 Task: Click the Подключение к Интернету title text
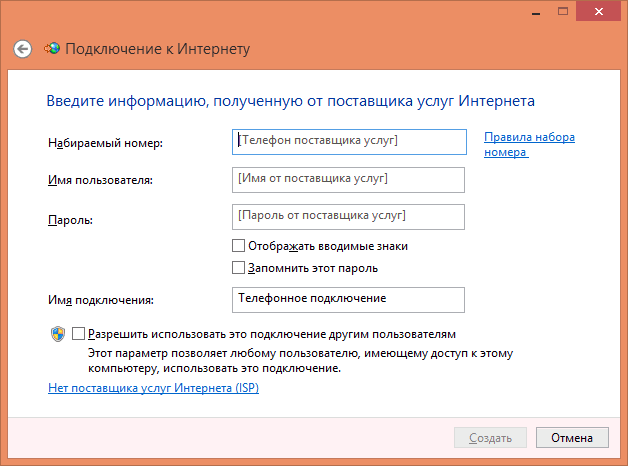pyautogui.click(x=157, y=48)
